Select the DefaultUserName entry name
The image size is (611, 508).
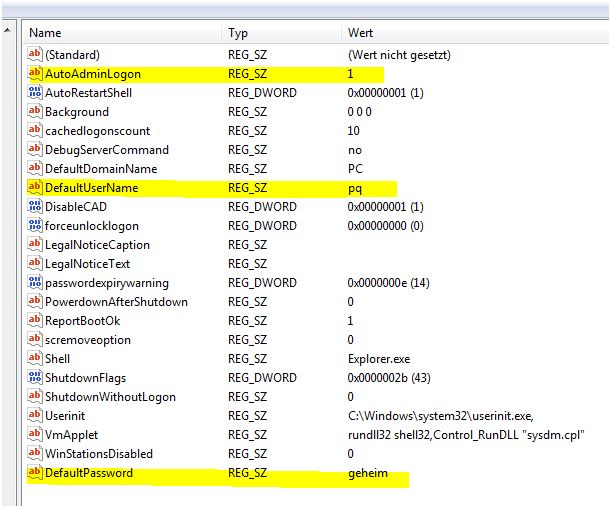click(x=92, y=188)
